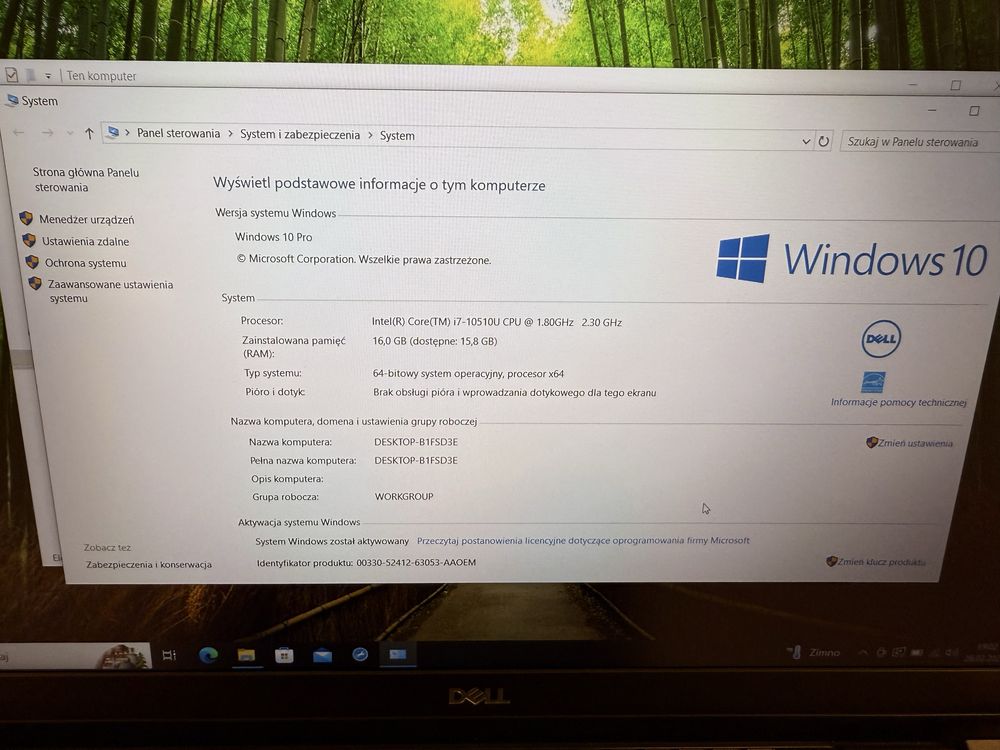Open Ustawienia zdalne in the sidebar

pos(85,241)
